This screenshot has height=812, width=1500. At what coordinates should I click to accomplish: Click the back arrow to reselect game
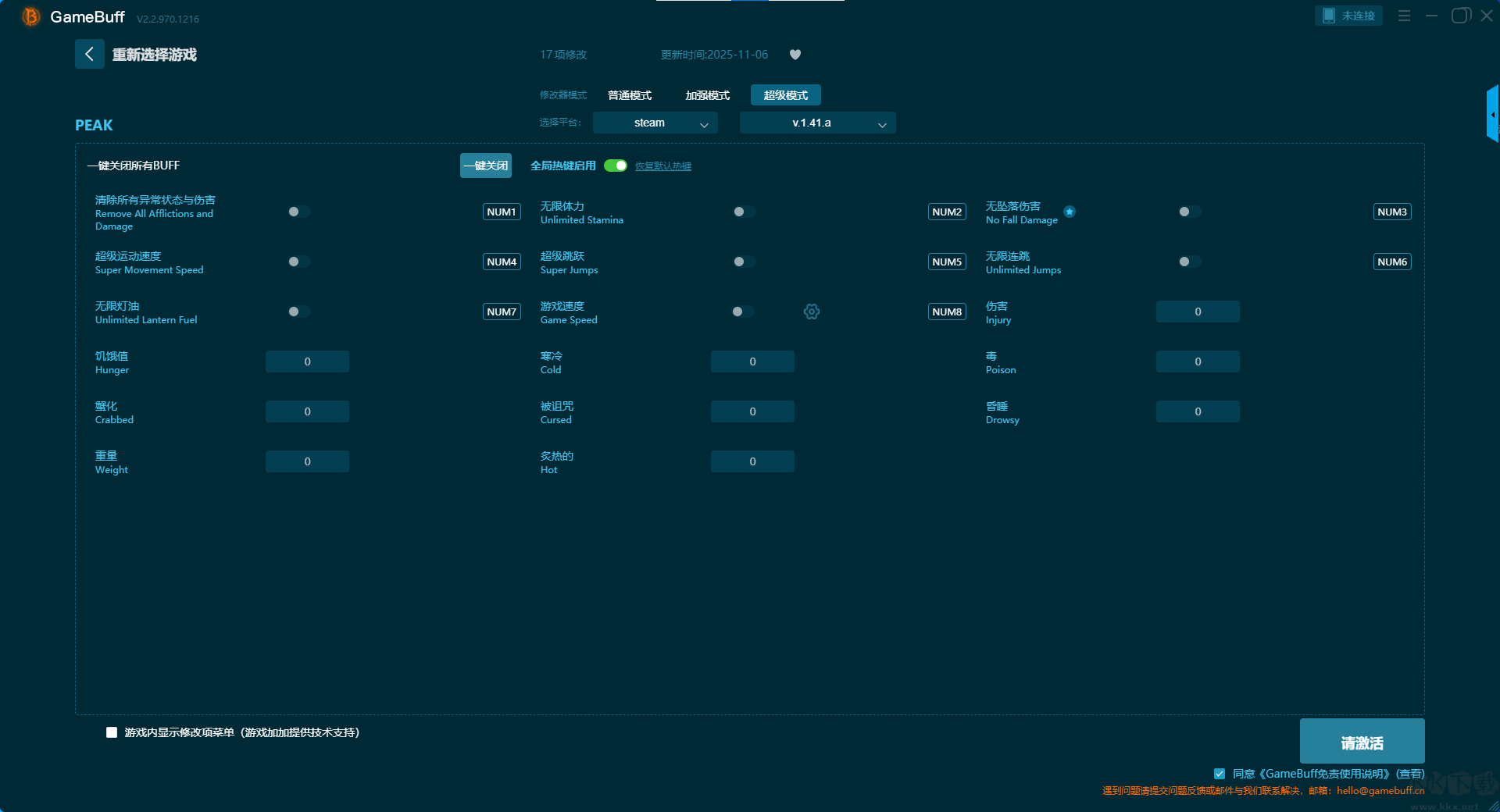pyautogui.click(x=89, y=54)
